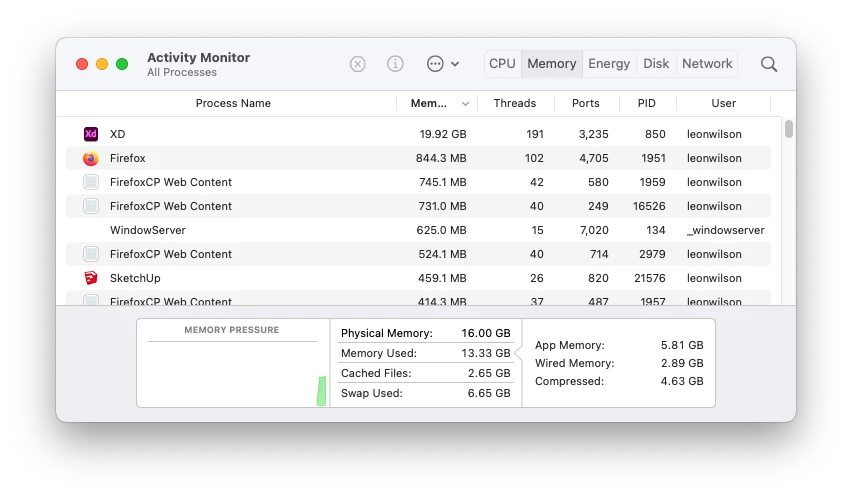Click the _windowserver user cell
This screenshot has height=496, width=852.
[x=725, y=230]
